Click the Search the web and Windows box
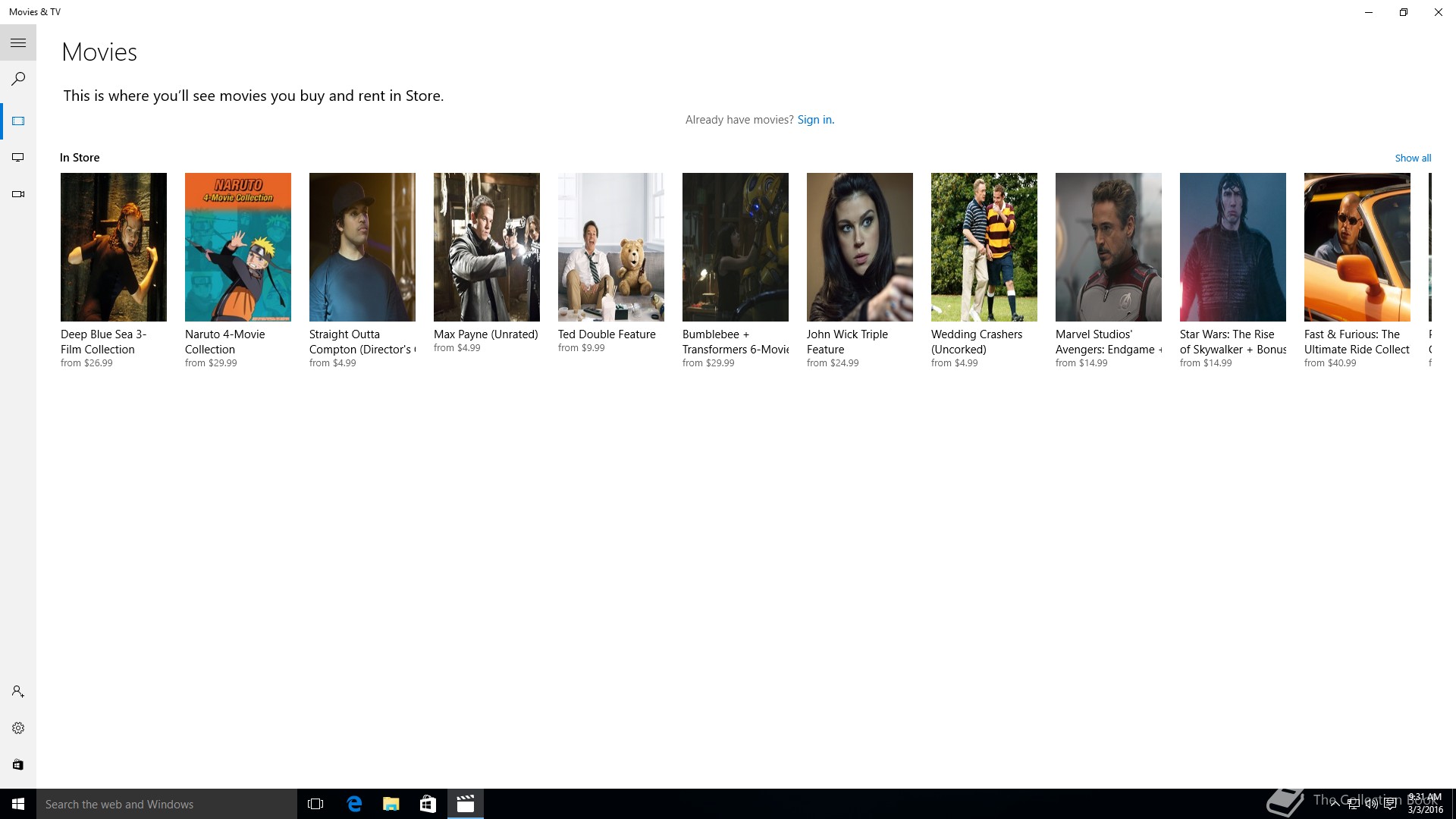The image size is (1456, 819). pyautogui.click(x=167, y=804)
